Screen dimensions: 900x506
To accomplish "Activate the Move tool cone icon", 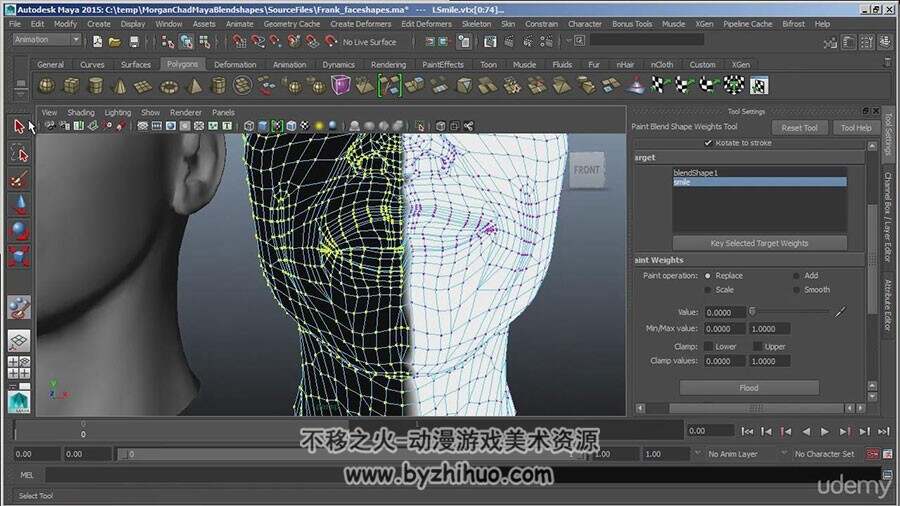I will point(19,205).
